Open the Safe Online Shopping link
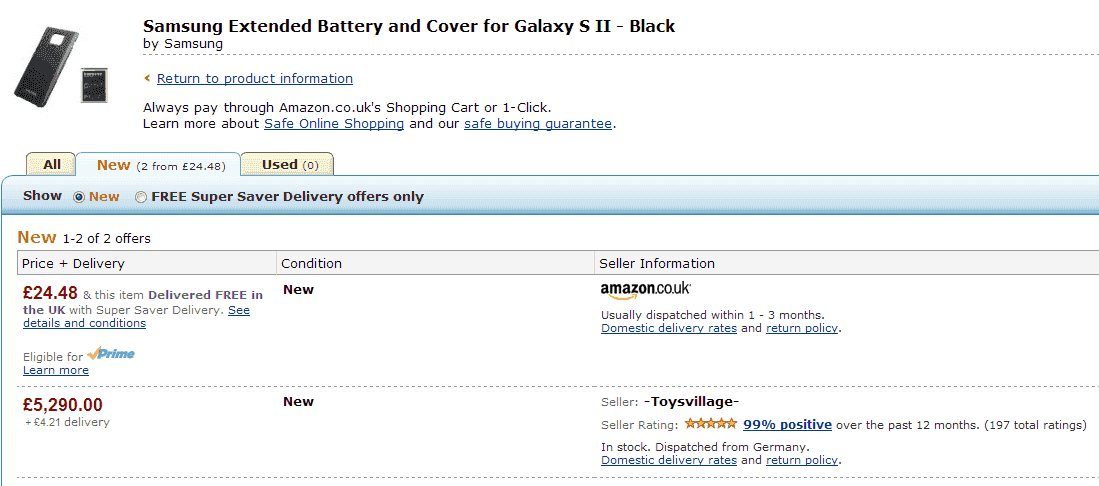The image size is (1099, 486). coord(334,124)
